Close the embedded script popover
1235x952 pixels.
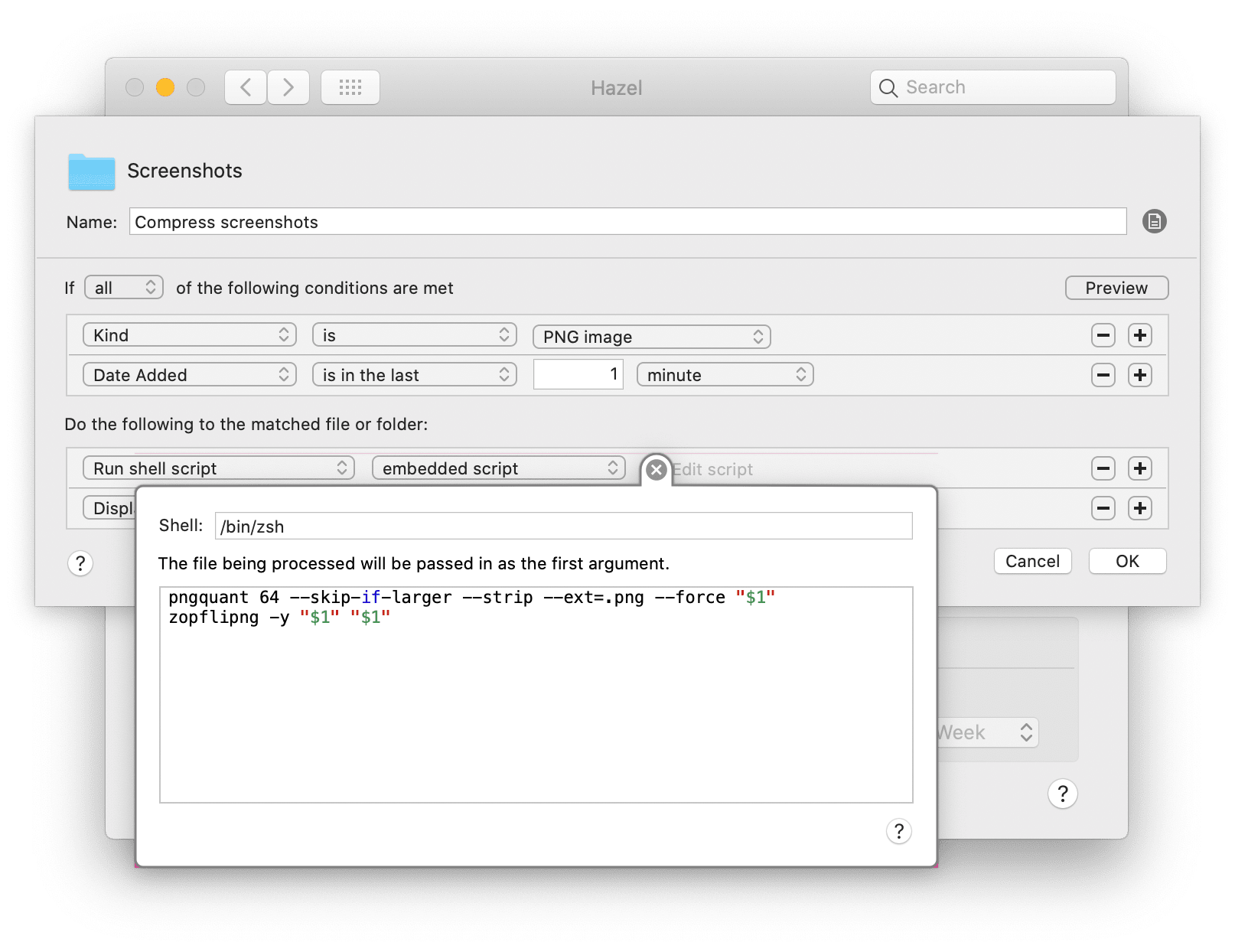[x=656, y=470]
